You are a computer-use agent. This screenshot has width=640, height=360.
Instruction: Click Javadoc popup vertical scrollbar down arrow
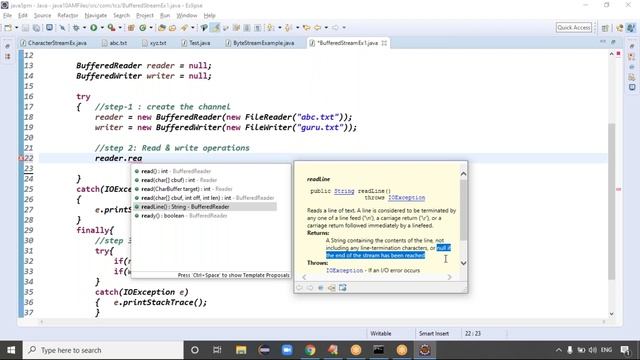pyautogui.click(x=463, y=263)
